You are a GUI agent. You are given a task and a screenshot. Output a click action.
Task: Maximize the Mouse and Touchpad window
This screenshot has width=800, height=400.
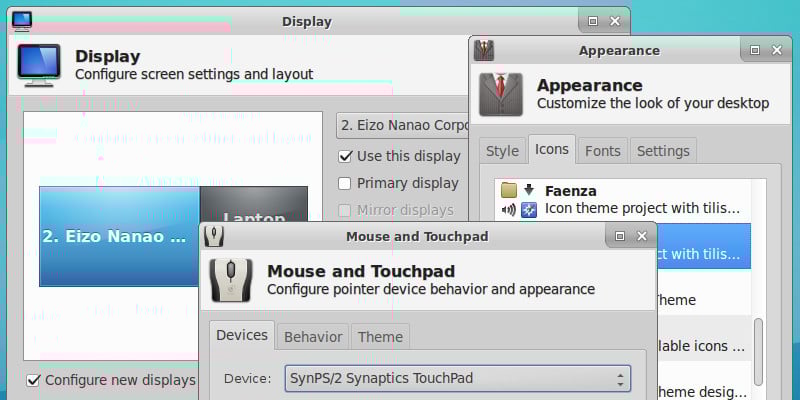point(620,236)
